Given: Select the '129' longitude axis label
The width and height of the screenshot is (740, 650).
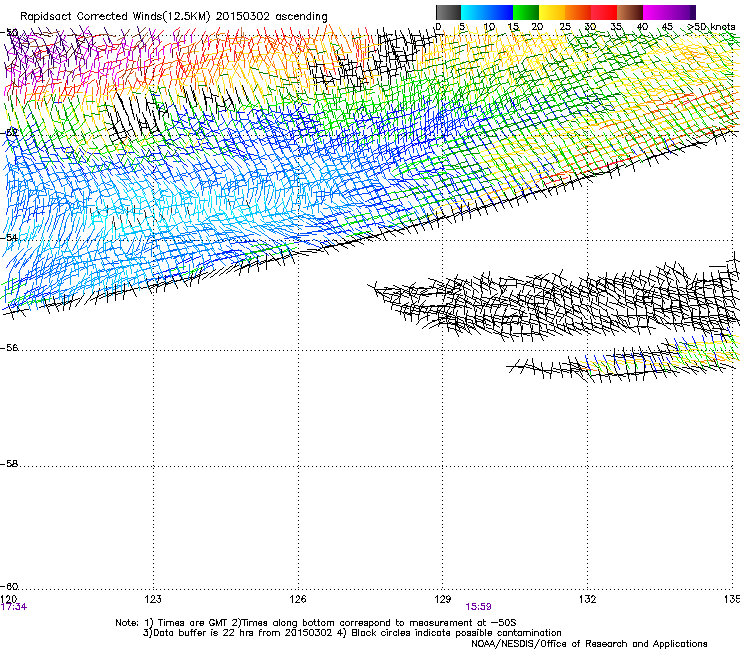Looking at the screenshot, I should point(443,599).
